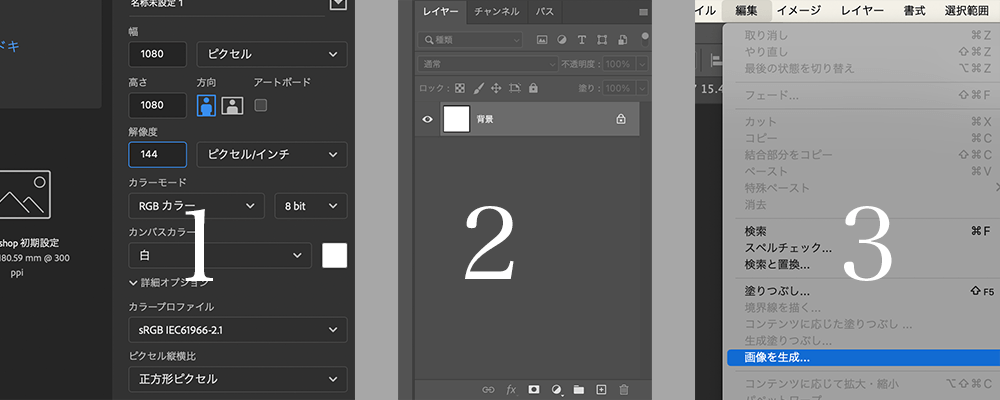Image resolution: width=1000 pixels, height=400 pixels.
Task: Click the adjustment layer half-circle icon
Action: [x=557, y=389]
